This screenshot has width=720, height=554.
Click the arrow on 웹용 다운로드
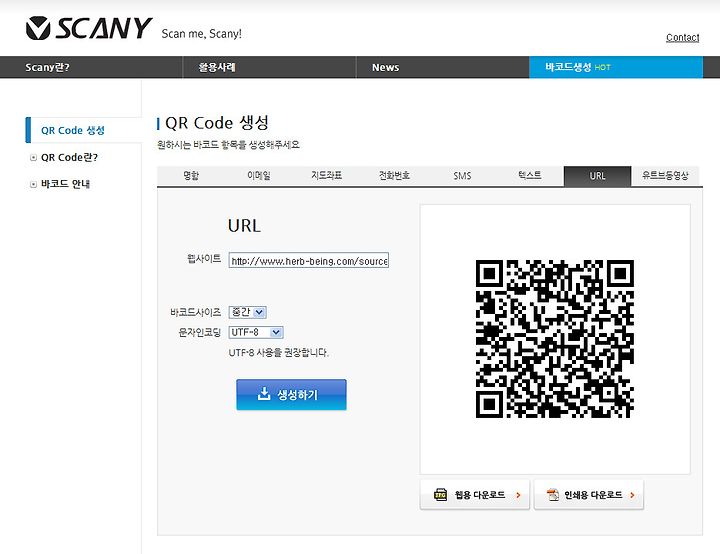518,495
